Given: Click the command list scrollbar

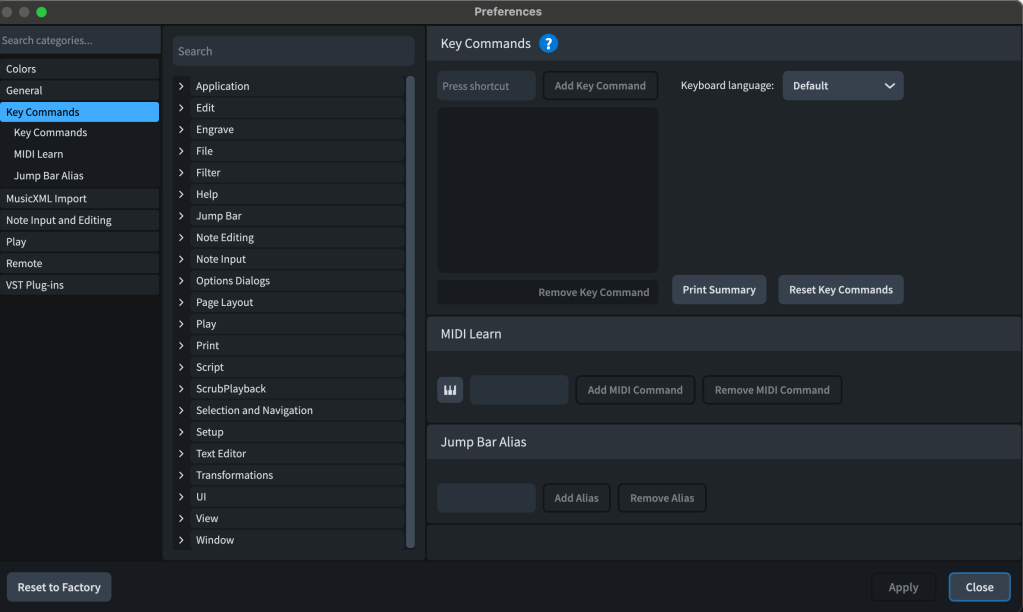Looking at the screenshot, I should [410, 300].
